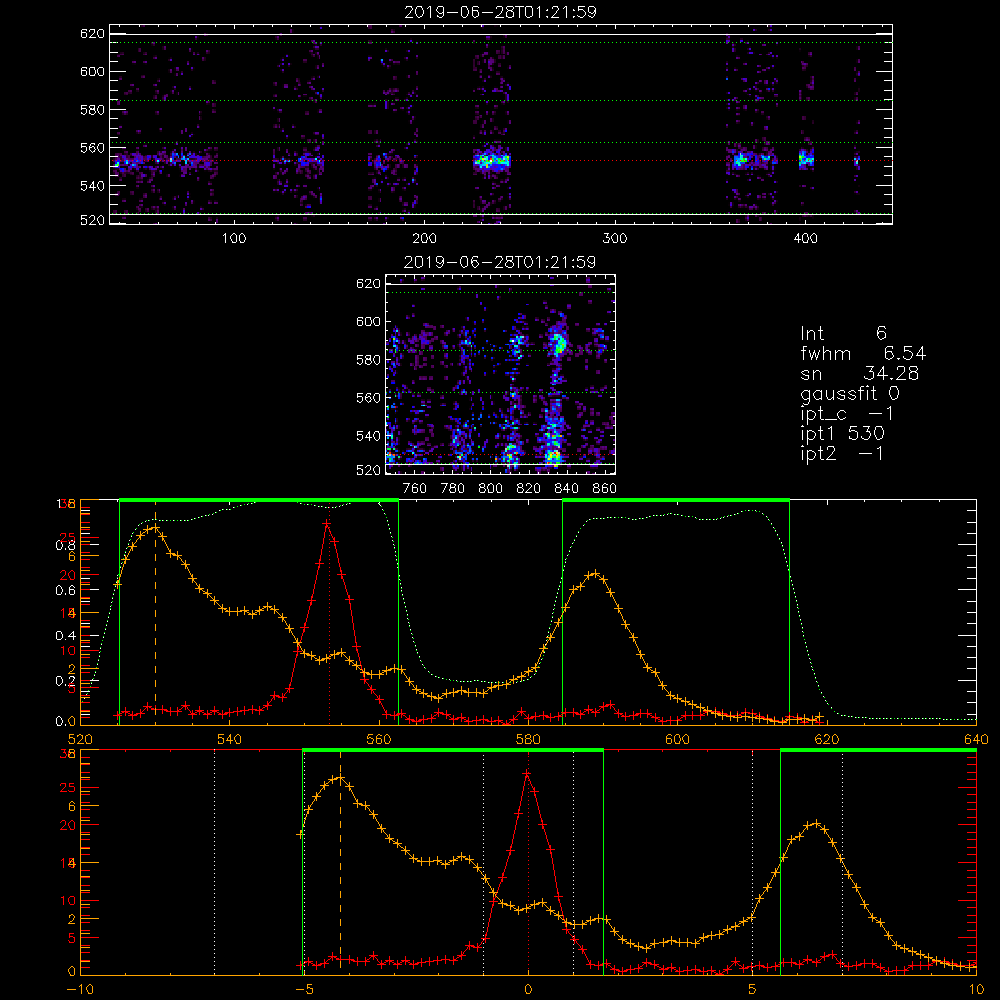Click the 800 x-axis label of the middle image

pos(490,489)
